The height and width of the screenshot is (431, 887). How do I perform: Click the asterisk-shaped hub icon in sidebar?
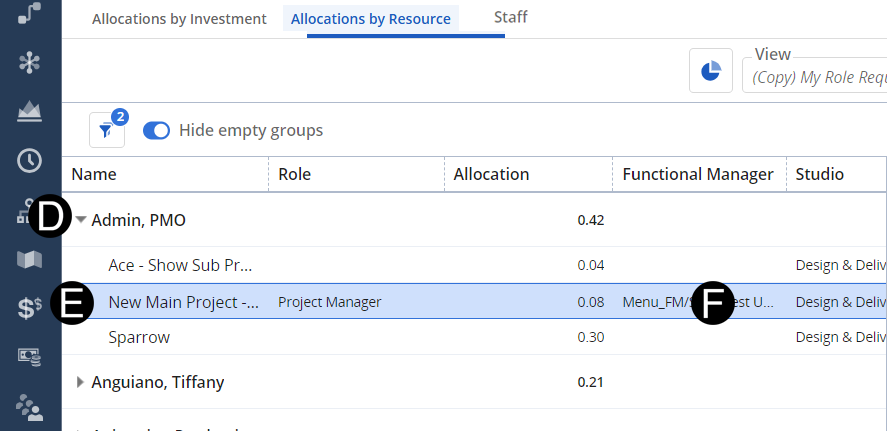[30, 62]
